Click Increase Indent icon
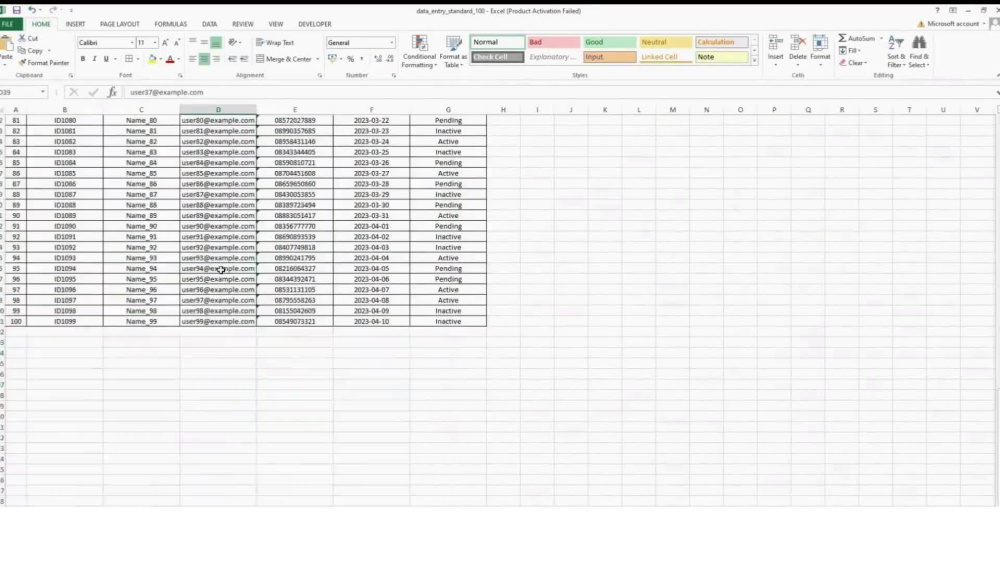Viewport: 1000px width, 563px height. pyautogui.click(x=244, y=59)
